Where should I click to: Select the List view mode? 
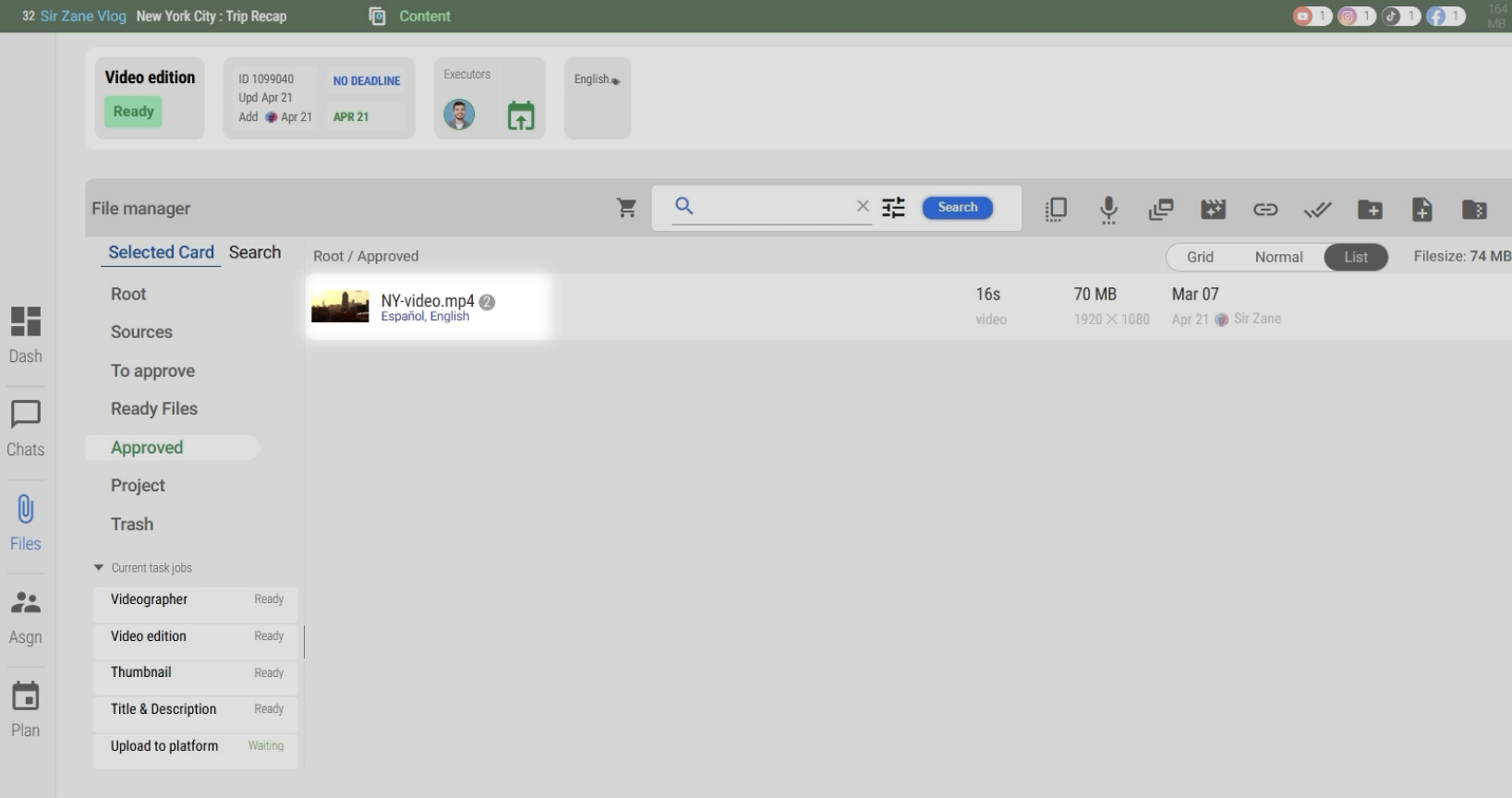pyautogui.click(x=1355, y=257)
